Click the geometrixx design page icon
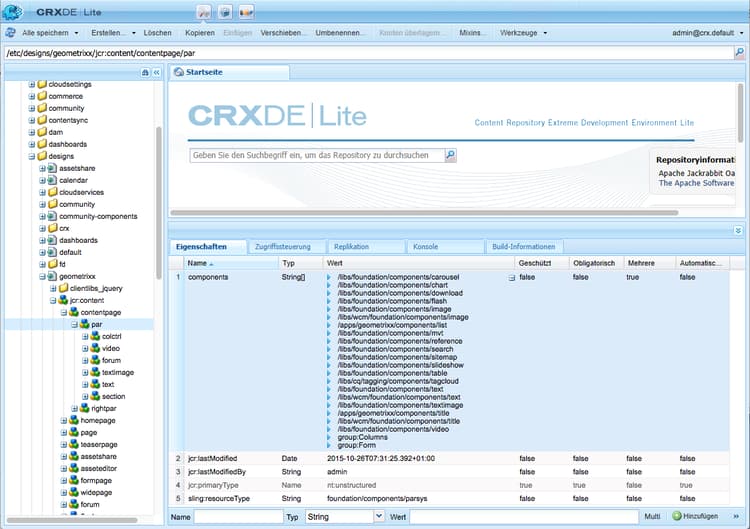 [52, 276]
